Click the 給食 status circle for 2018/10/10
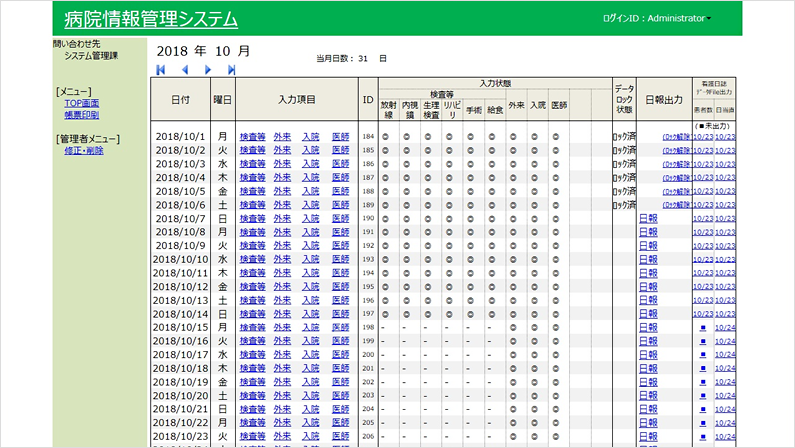 coord(492,259)
